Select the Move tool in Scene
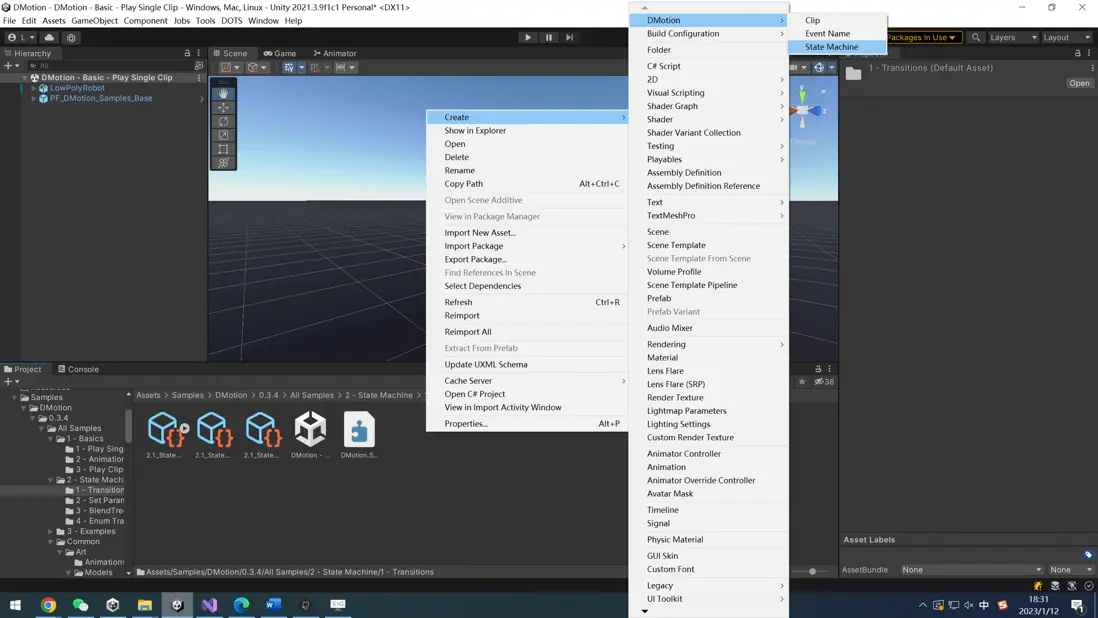The image size is (1098, 618). [x=223, y=108]
